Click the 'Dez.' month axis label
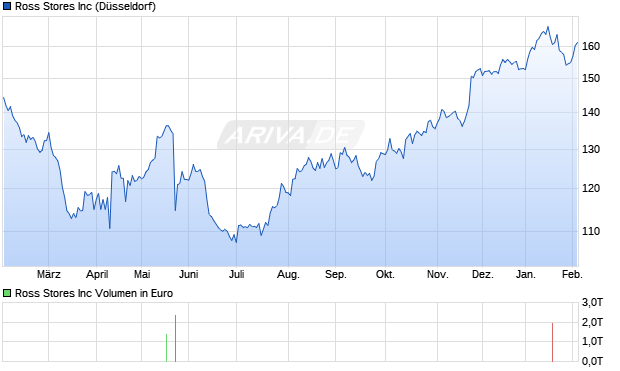Screen dimensions: 620x371 483,274
